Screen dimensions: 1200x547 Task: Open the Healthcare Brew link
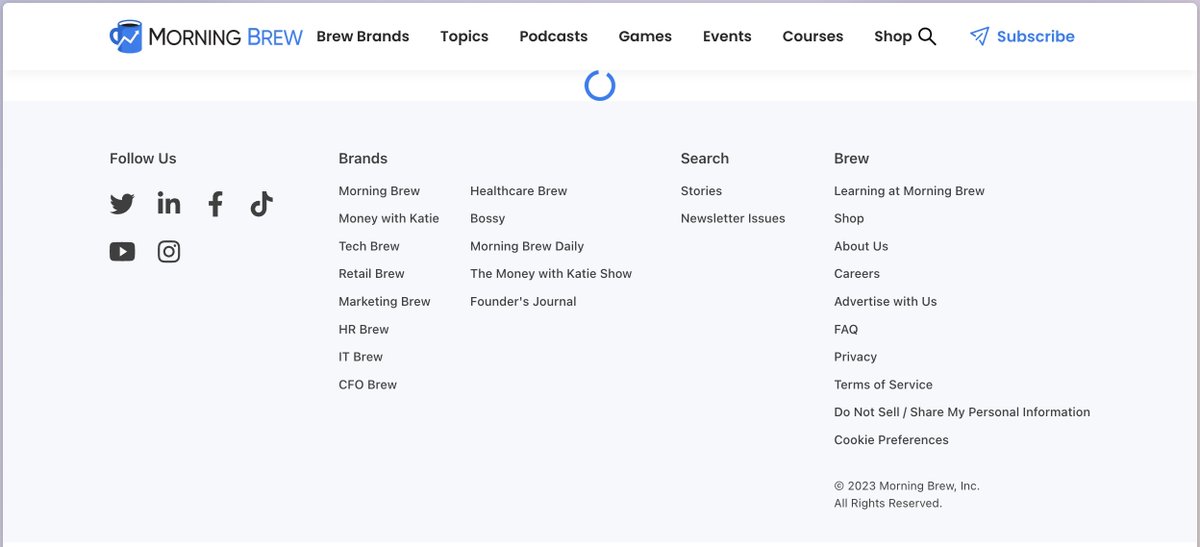[519, 191]
